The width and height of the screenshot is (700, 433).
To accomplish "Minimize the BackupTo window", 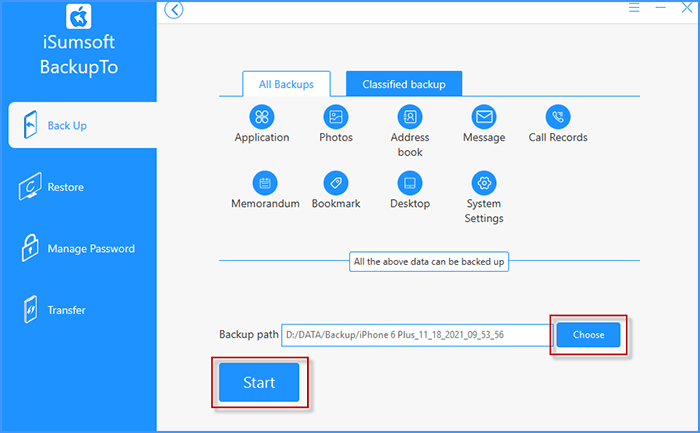I will coord(660,8).
